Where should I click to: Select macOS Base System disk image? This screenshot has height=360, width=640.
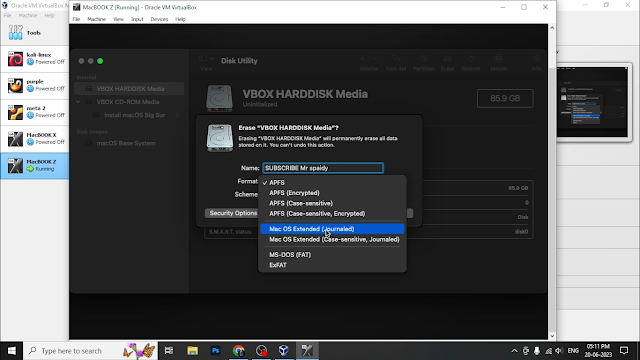point(126,143)
